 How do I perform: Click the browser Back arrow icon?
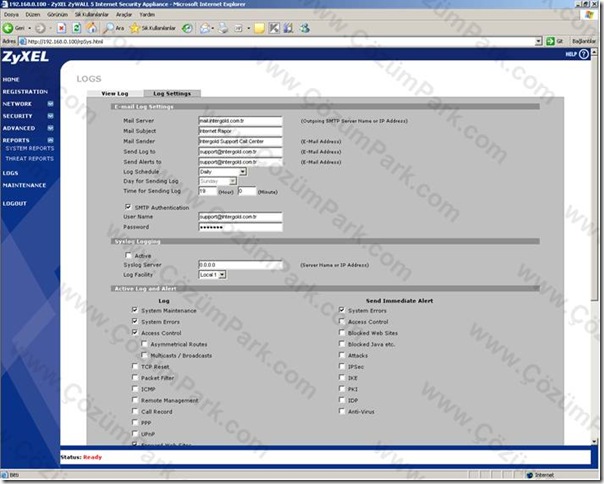point(8,28)
